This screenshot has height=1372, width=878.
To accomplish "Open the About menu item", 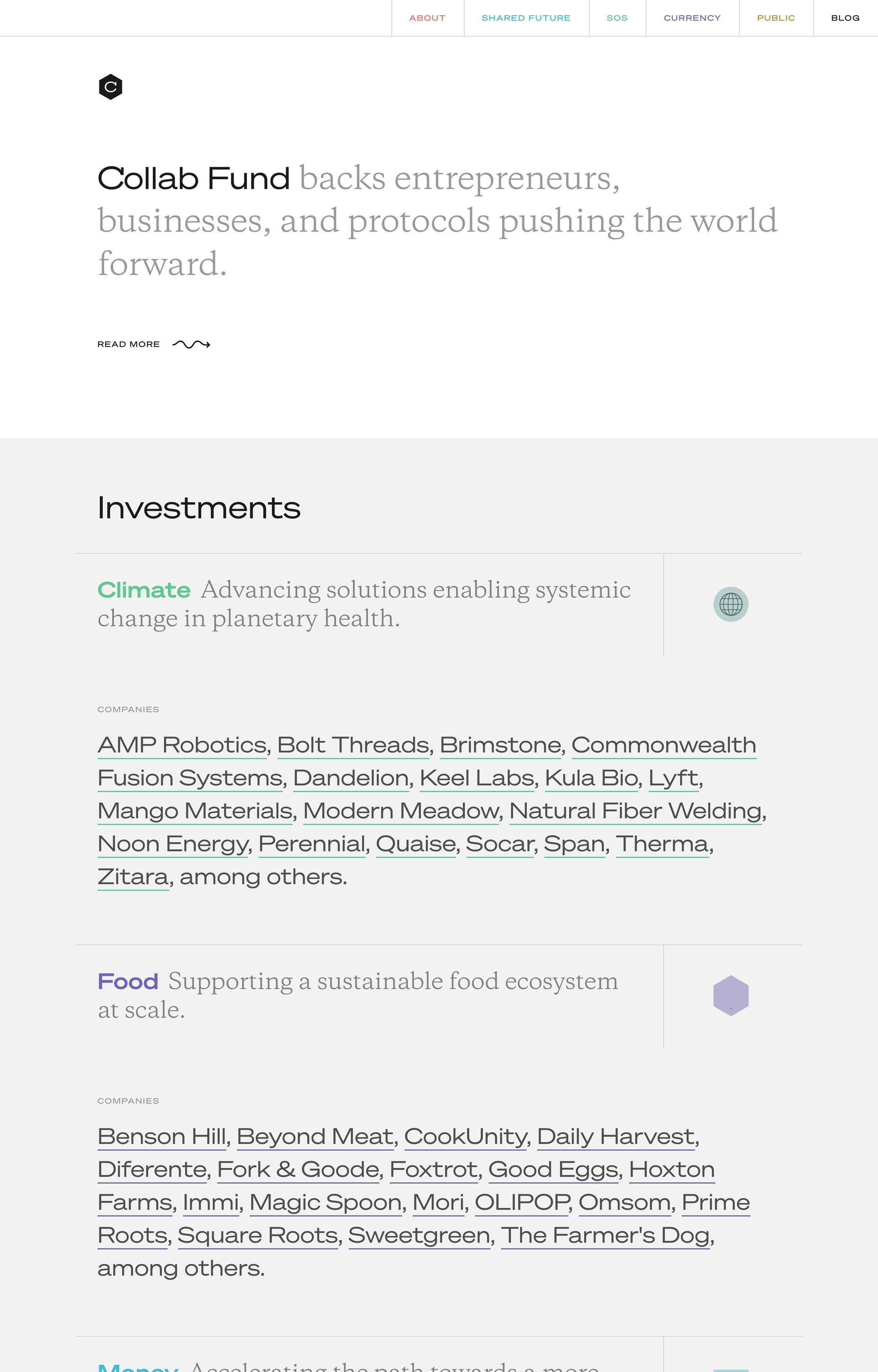I will [x=427, y=18].
